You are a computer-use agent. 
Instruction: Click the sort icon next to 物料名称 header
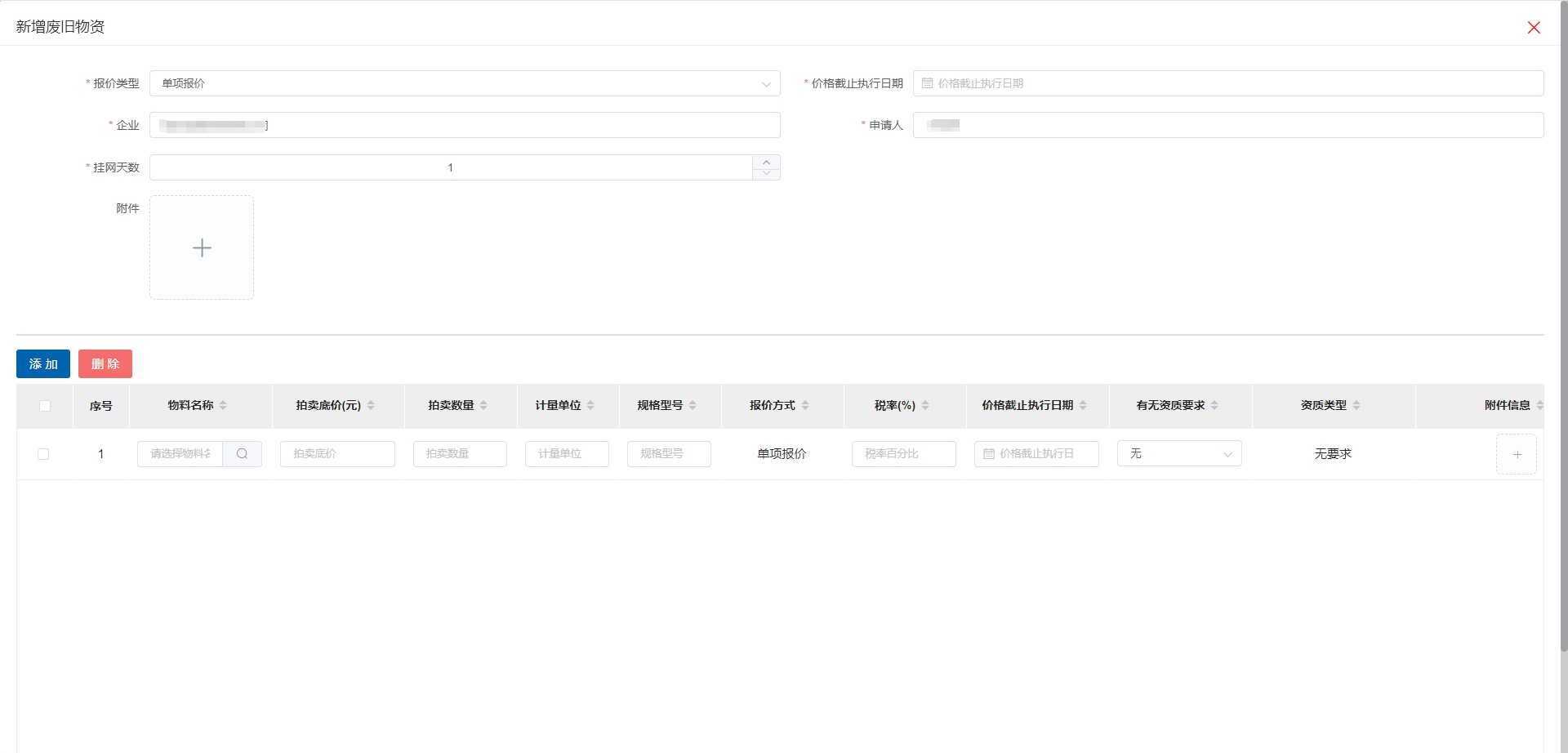coord(223,406)
